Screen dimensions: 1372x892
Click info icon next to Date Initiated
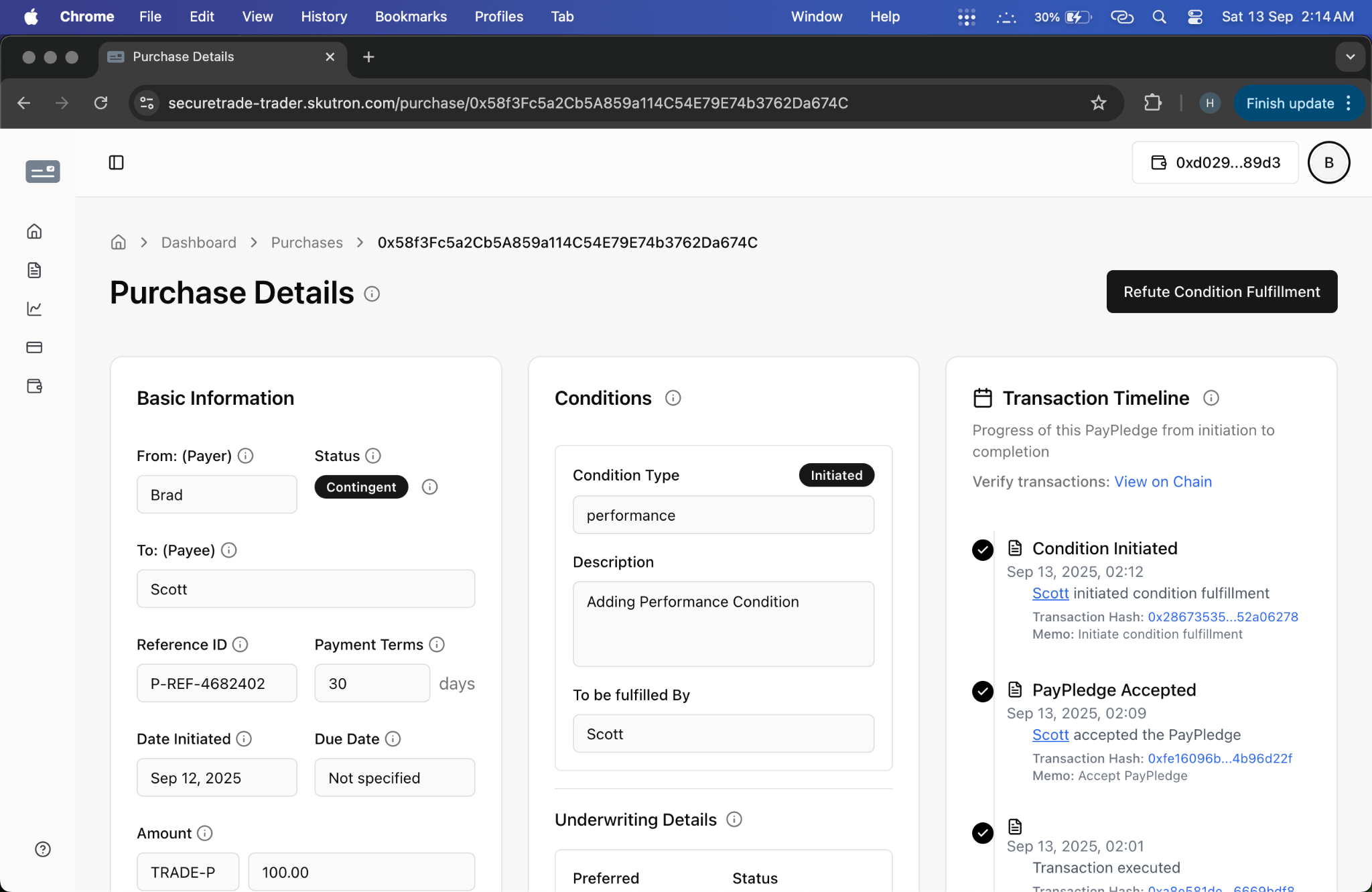[x=244, y=739]
